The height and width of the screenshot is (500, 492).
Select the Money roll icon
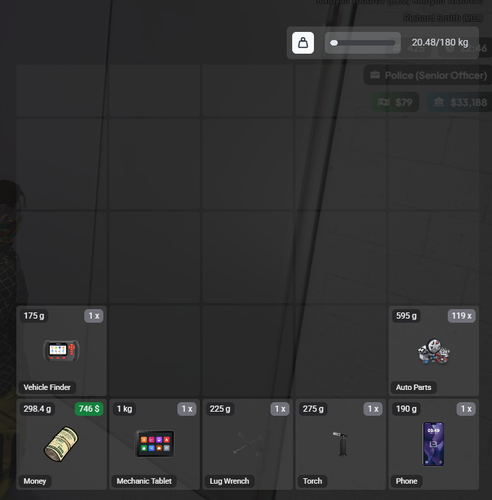tap(61, 444)
